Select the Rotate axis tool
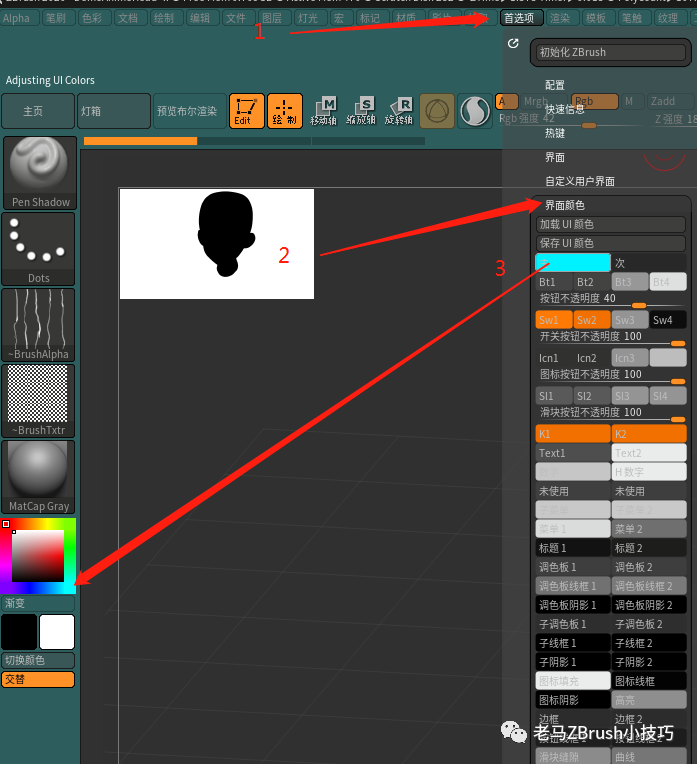This screenshot has height=764, width=697. coord(399,111)
